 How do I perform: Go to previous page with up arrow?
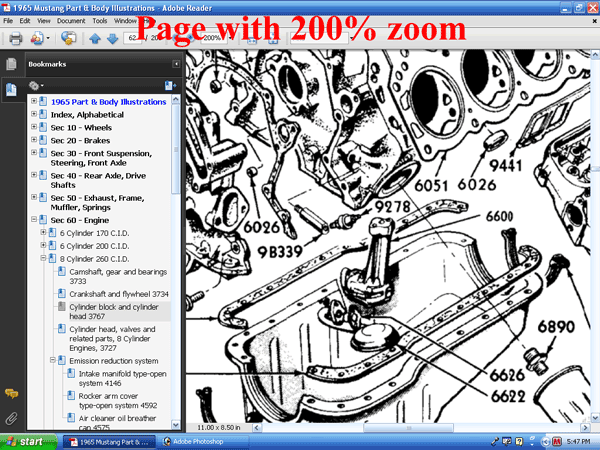[95, 39]
